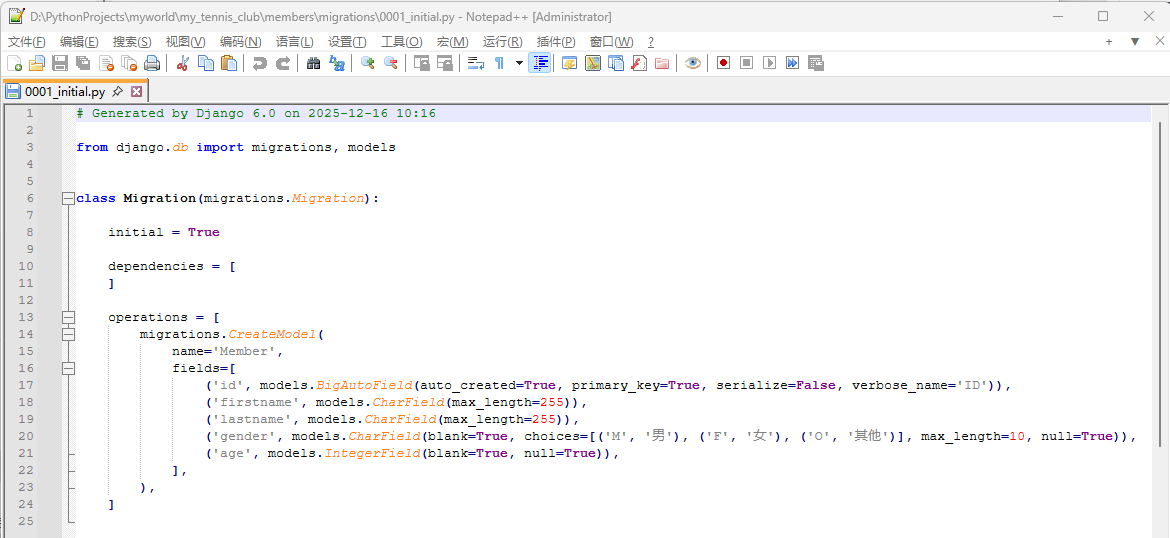The height and width of the screenshot is (538, 1170).
Task: Open the 窗口(W) menu
Action: click(x=612, y=42)
